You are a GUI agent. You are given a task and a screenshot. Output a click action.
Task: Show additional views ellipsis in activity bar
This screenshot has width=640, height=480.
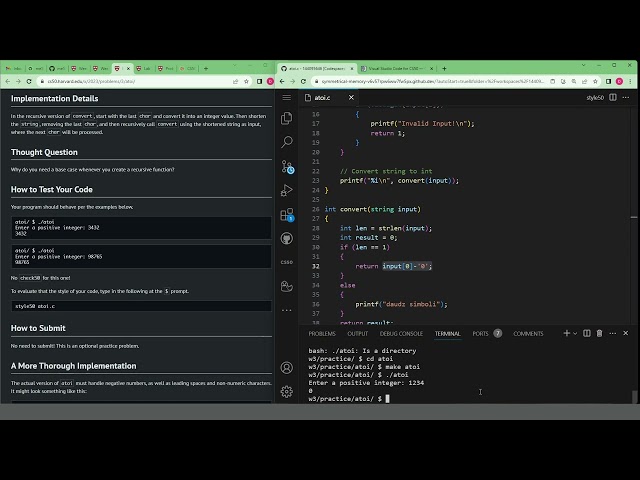287,310
